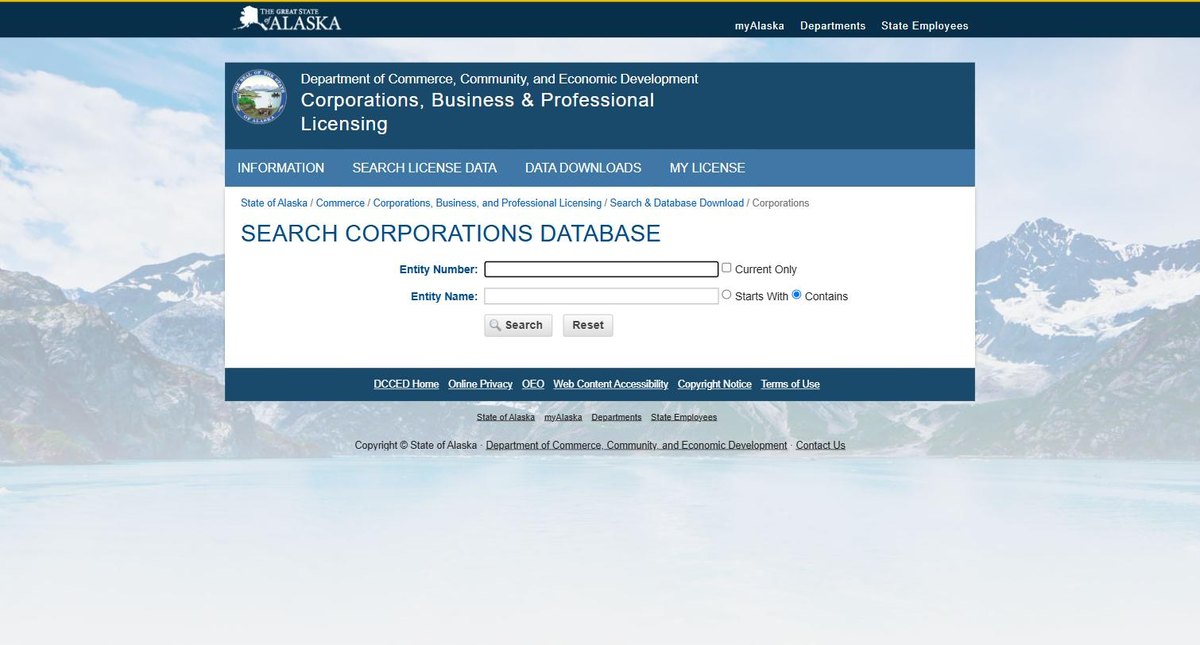Click State of Alaska small footer link
The width and height of the screenshot is (1200, 645).
[x=506, y=417]
